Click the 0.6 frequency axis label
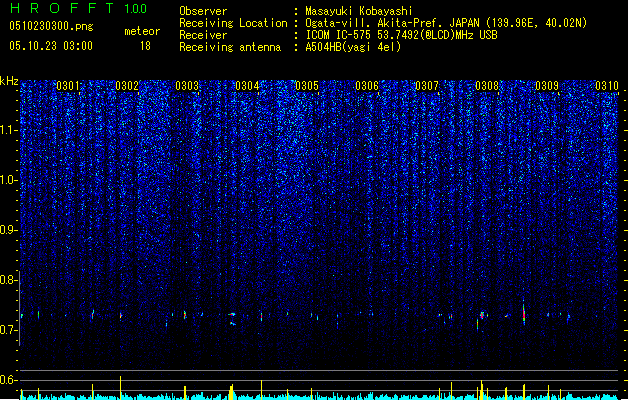 (x=8, y=380)
